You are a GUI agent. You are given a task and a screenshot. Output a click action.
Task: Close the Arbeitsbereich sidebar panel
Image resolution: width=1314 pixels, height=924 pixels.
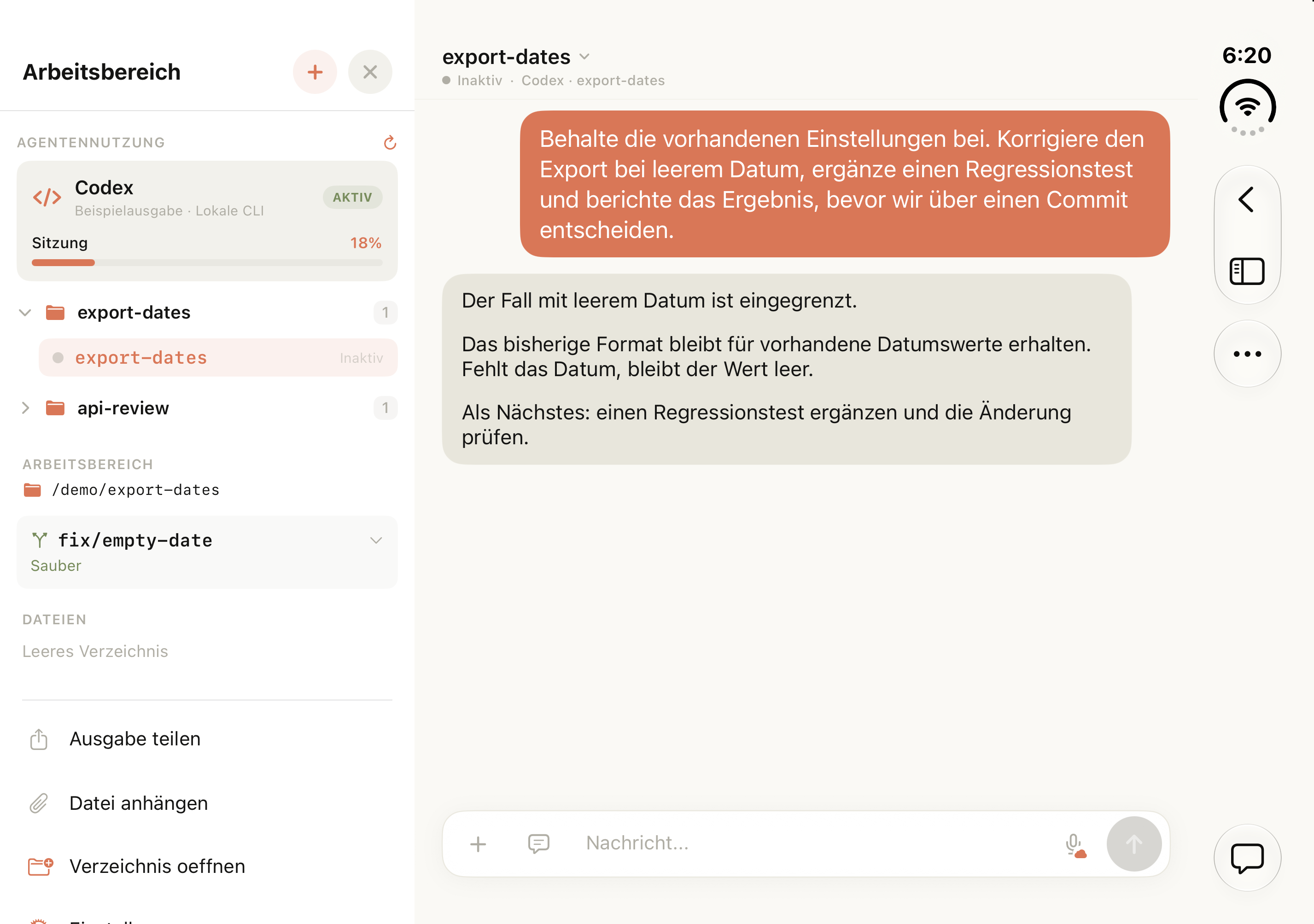[370, 72]
